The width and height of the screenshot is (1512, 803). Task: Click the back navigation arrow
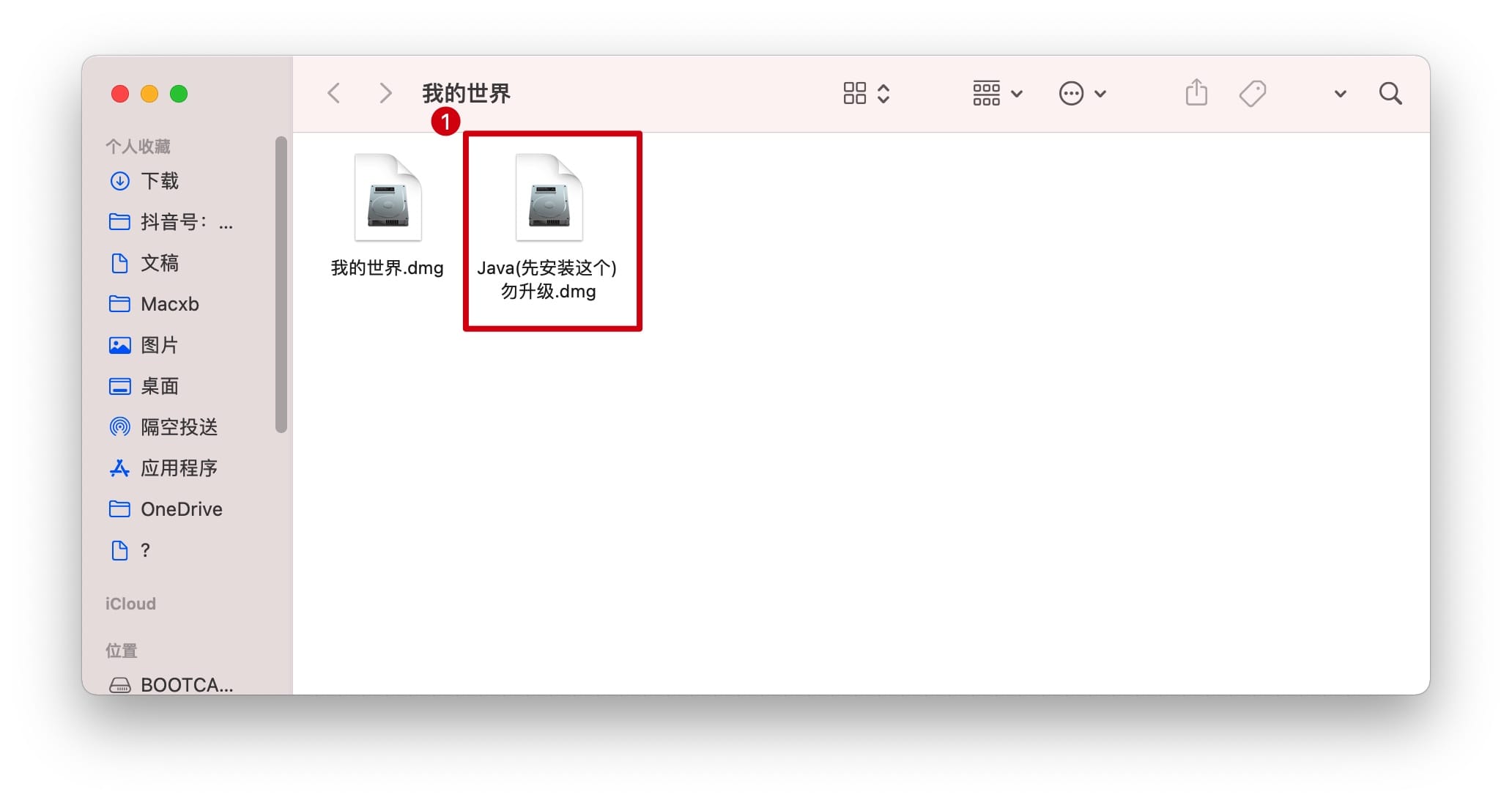coord(334,93)
